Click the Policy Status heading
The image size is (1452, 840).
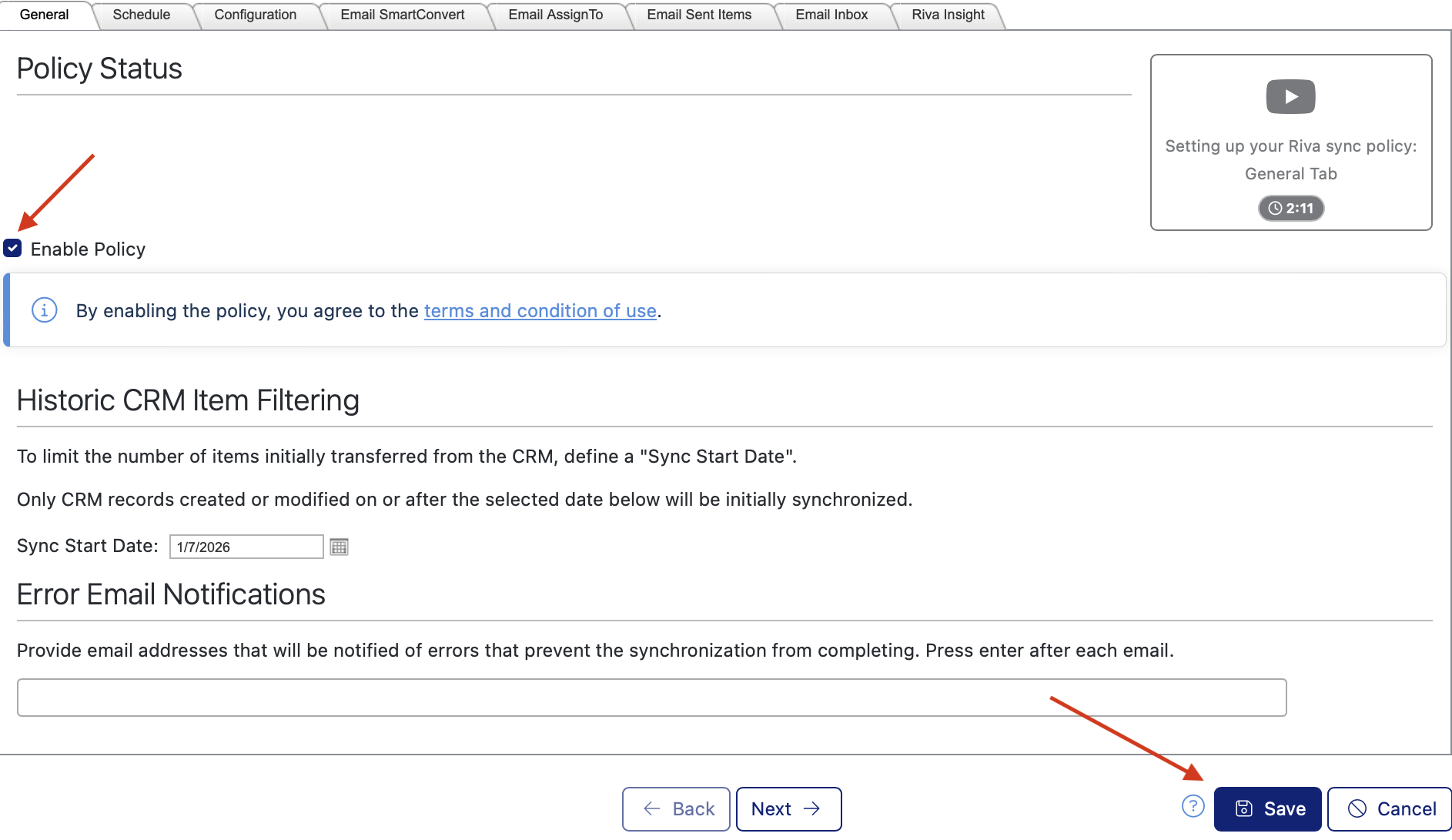pos(99,69)
